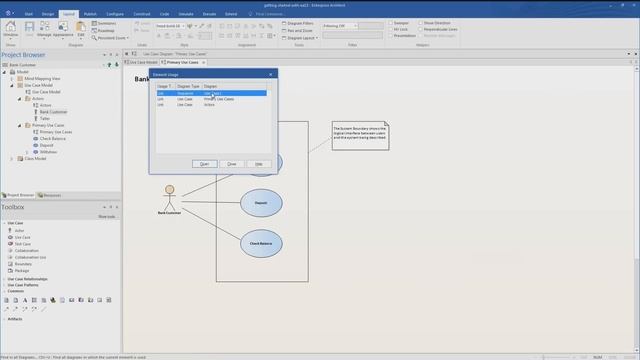Screen dimensions: 640x360
Task: Toggle the Show Direction checkbox
Action: point(420,23)
